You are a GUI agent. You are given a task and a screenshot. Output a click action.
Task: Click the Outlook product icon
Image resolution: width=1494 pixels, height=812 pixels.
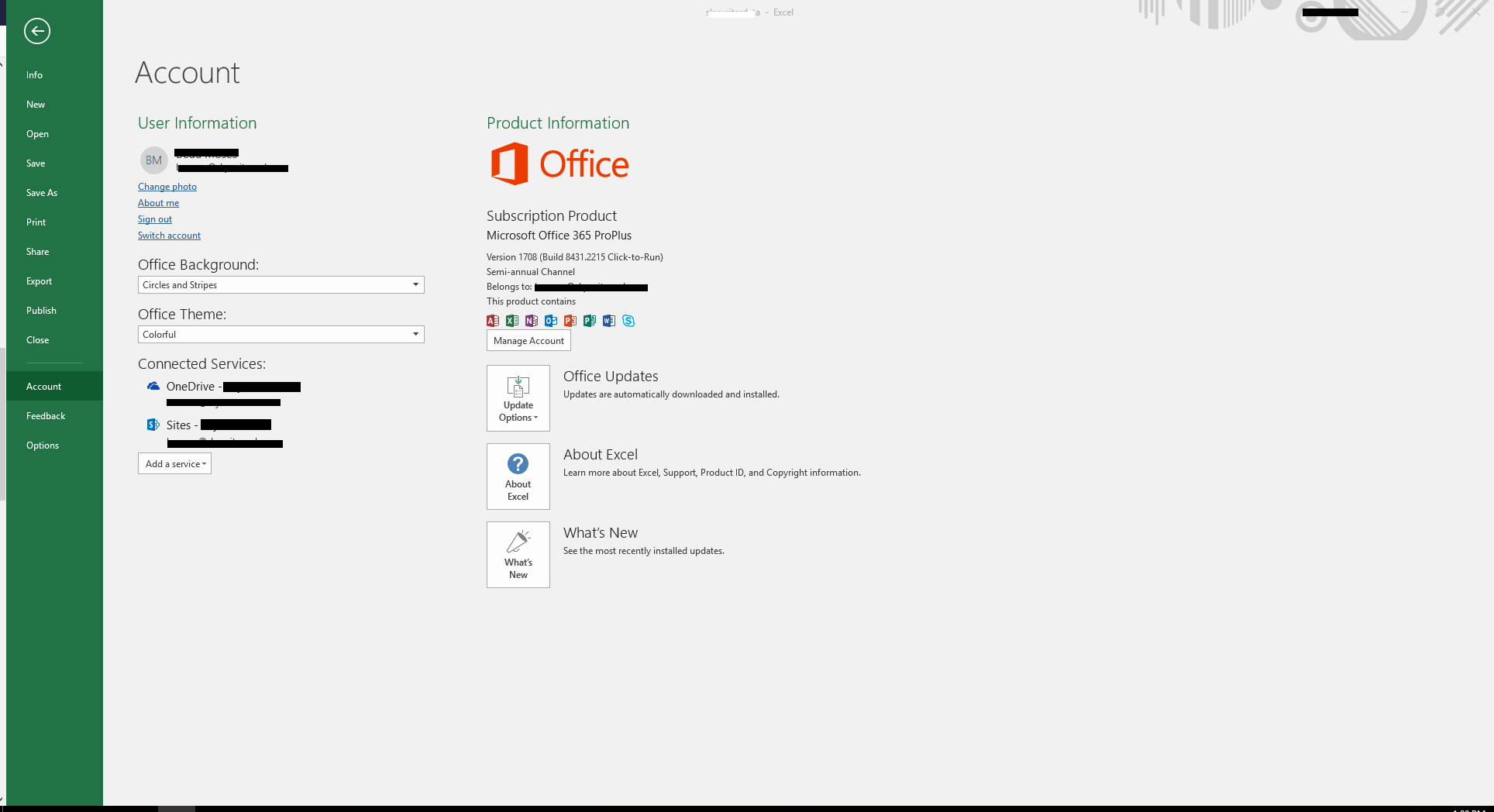pos(551,321)
